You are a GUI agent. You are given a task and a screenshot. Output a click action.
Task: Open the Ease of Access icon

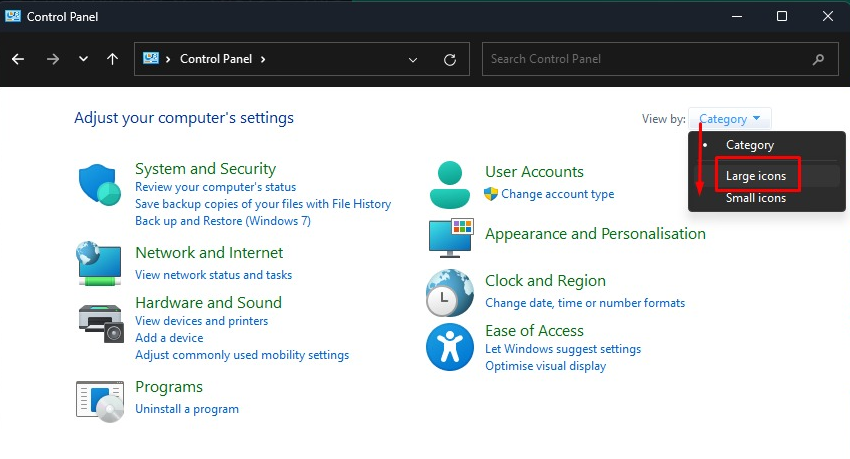(449, 347)
